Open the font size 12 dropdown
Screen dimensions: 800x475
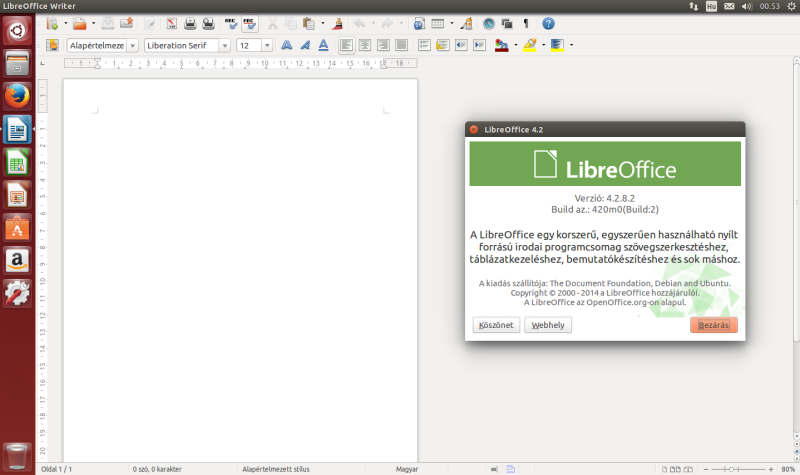(267, 45)
